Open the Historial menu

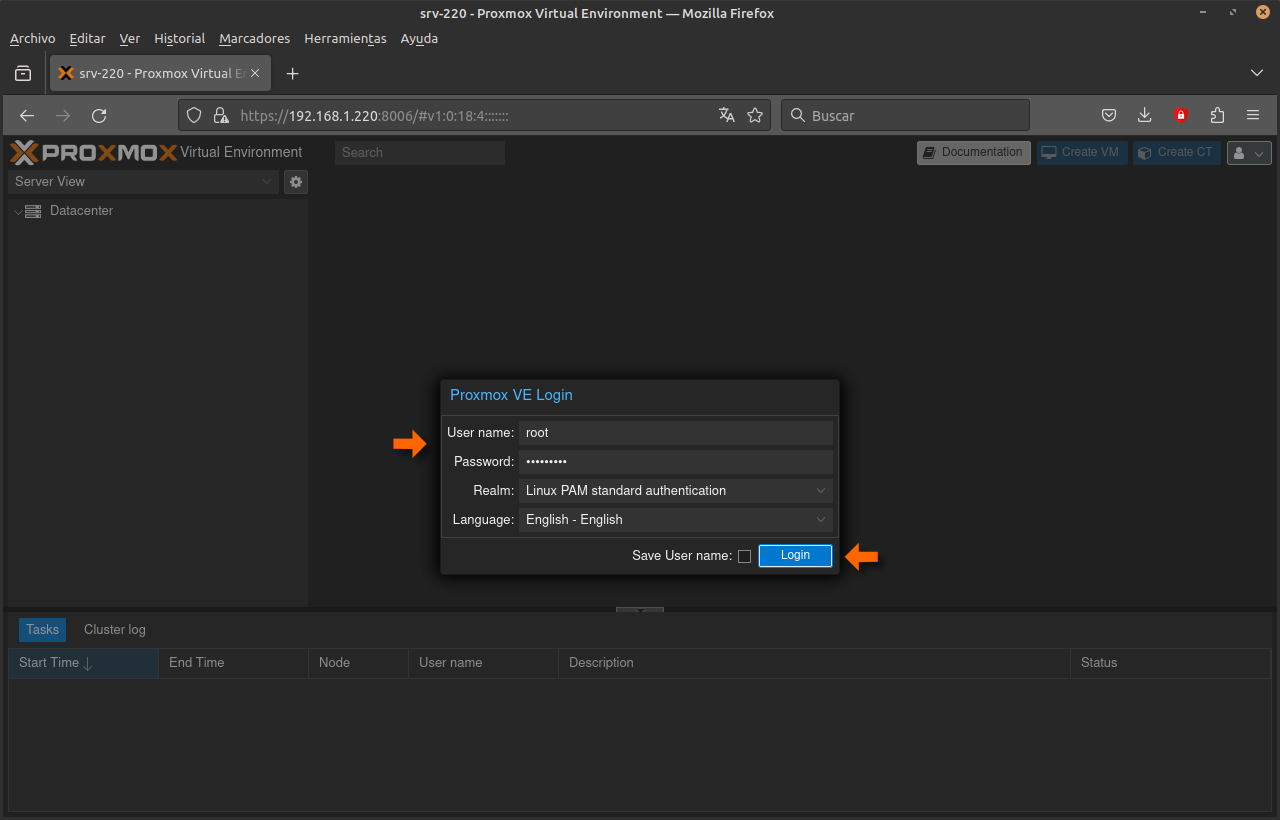180,38
